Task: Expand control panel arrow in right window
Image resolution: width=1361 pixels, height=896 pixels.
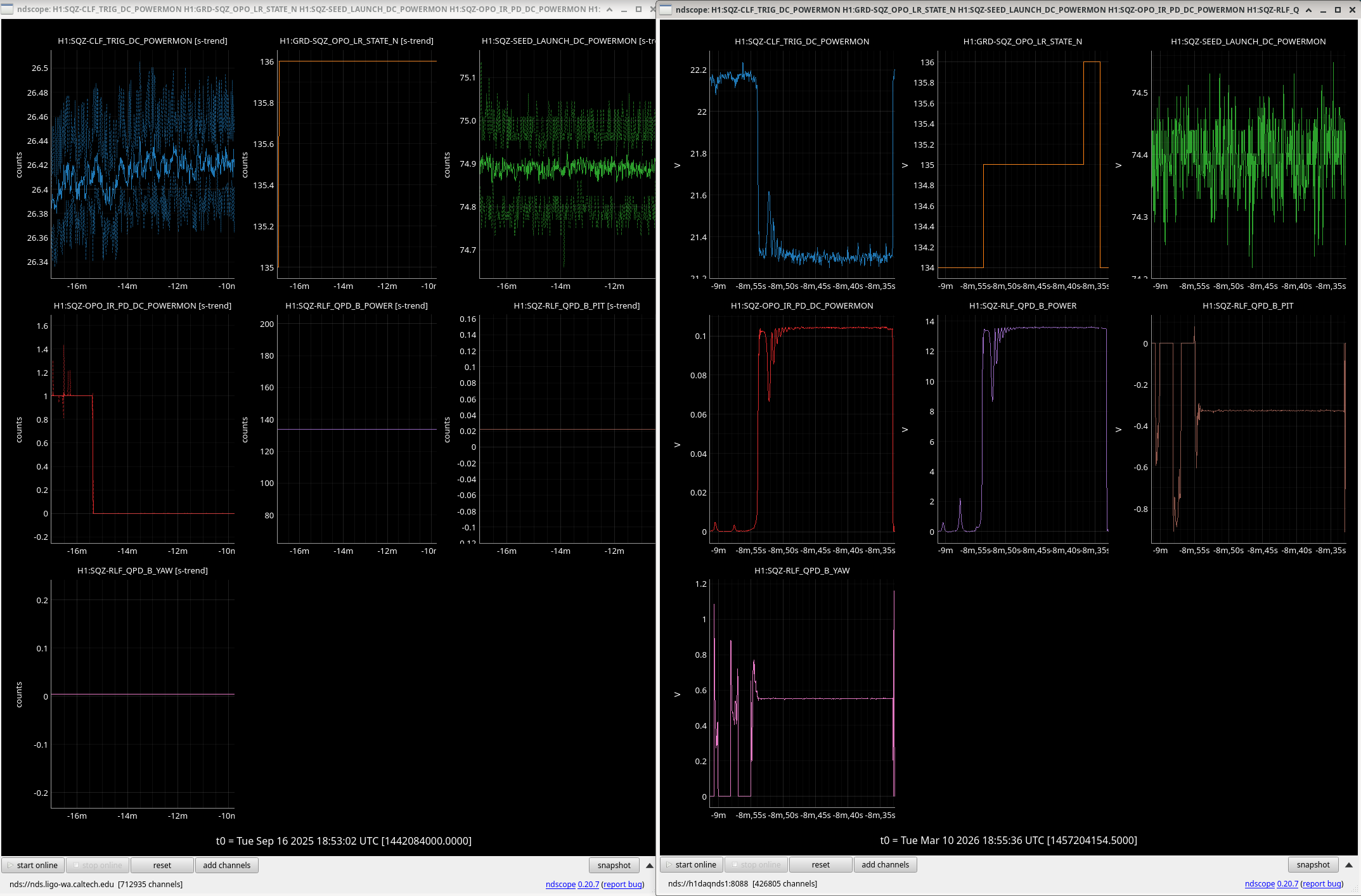Action: pyautogui.click(x=1349, y=865)
